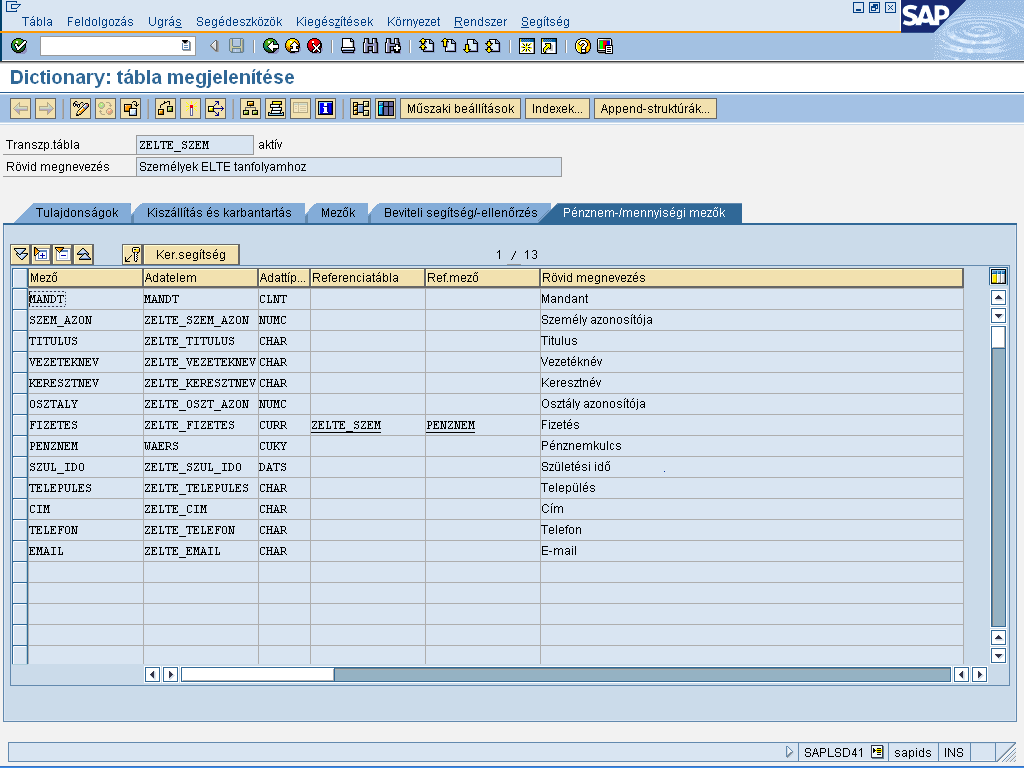The height and width of the screenshot is (768, 1024).
Task: Click the Display Object List hierarchy icon
Action: pyautogui.click(x=250, y=108)
